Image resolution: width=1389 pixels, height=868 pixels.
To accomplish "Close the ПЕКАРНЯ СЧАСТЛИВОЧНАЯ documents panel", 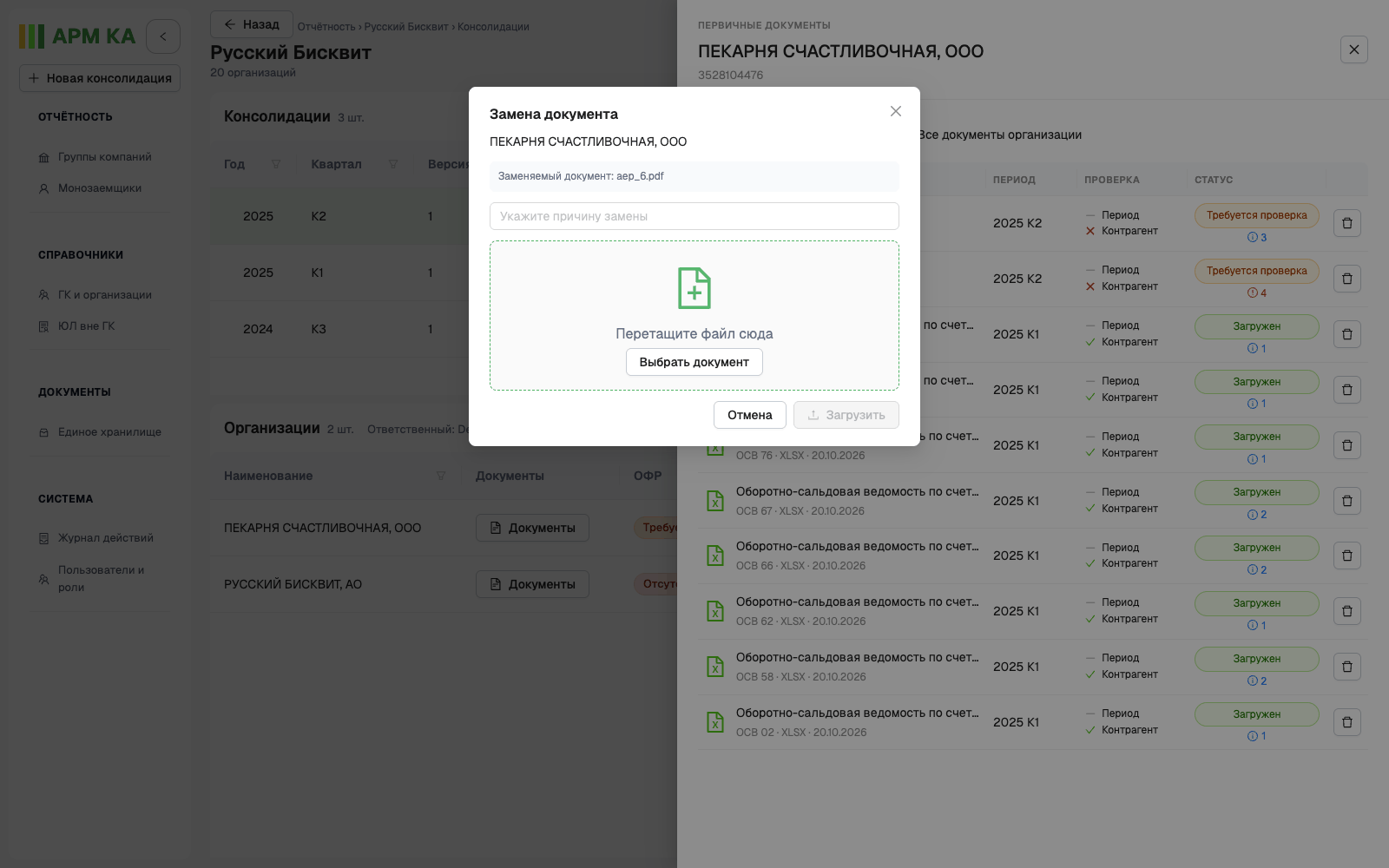I will (x=1354, y=49).
